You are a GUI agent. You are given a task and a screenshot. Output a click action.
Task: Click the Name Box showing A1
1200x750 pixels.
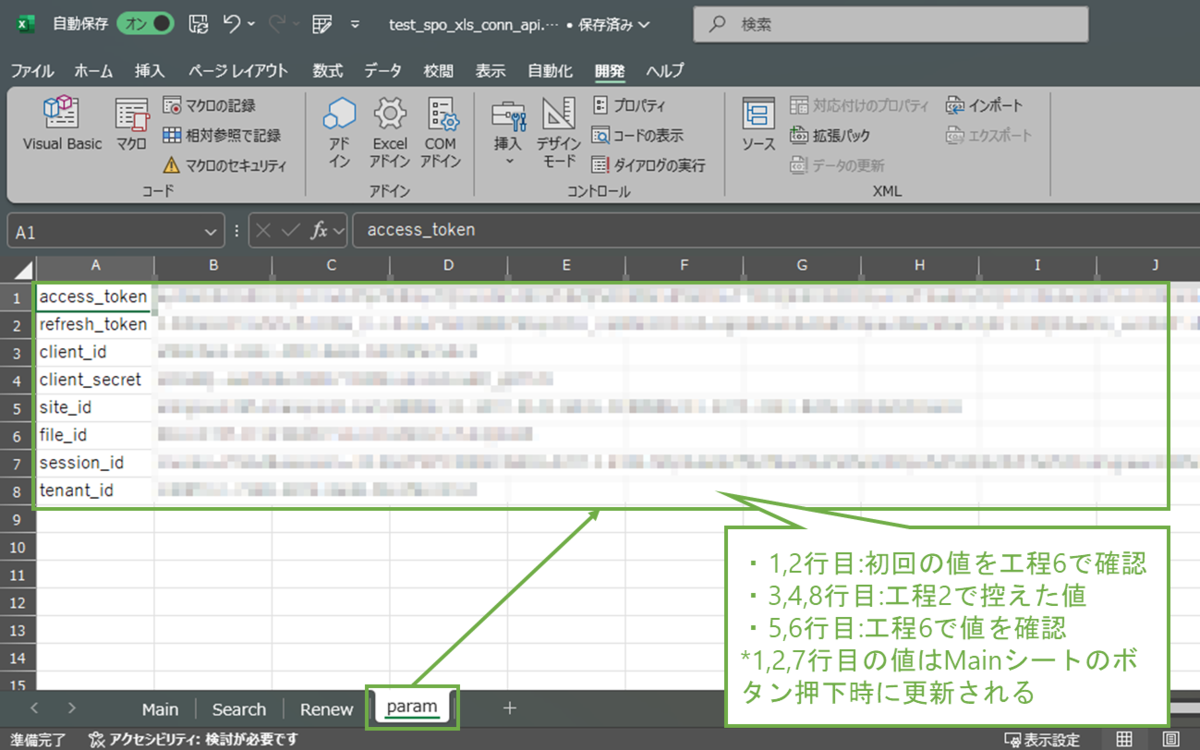(105, 231)
